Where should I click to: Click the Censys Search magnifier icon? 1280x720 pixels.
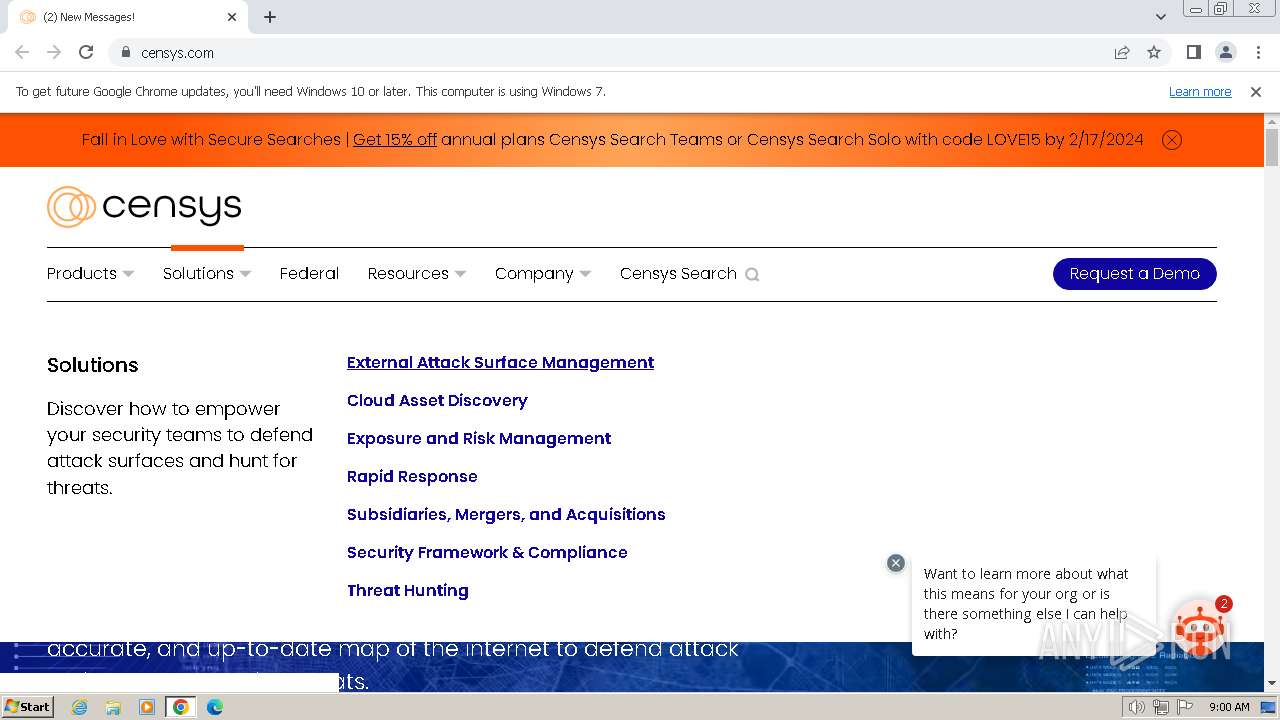752,274
